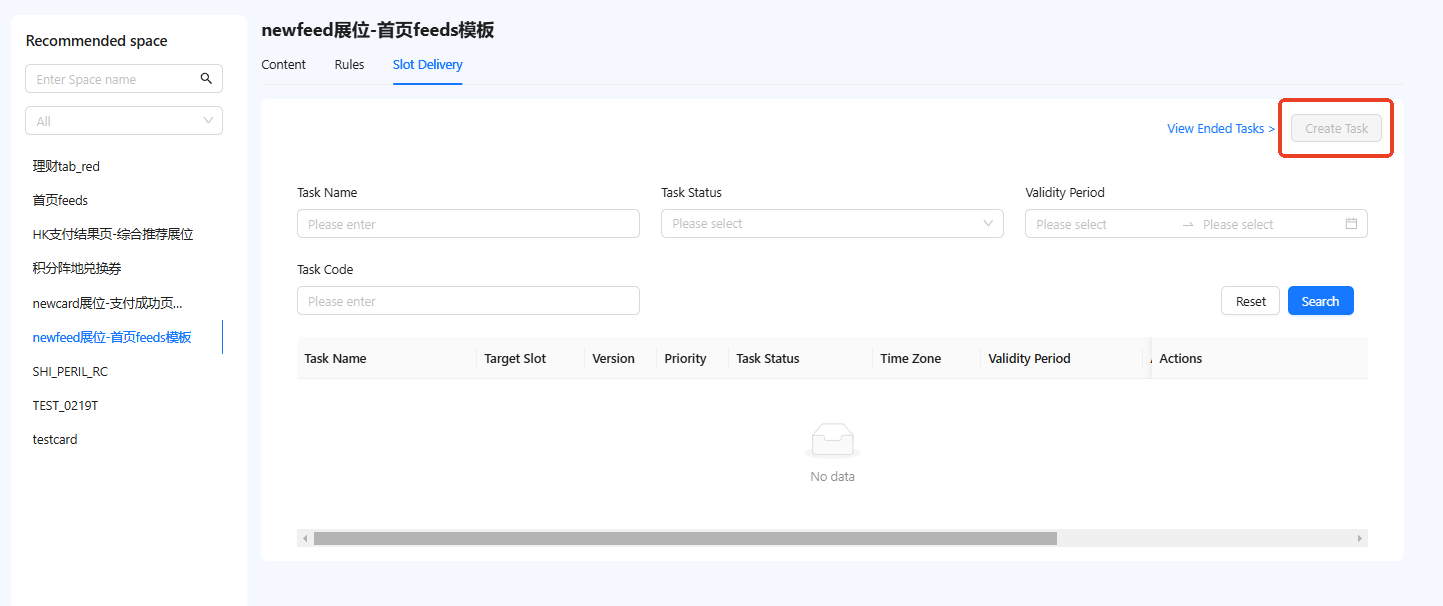
Task: Click the Create Task button
Action: pyautogui.click(x=1336, y=129)
